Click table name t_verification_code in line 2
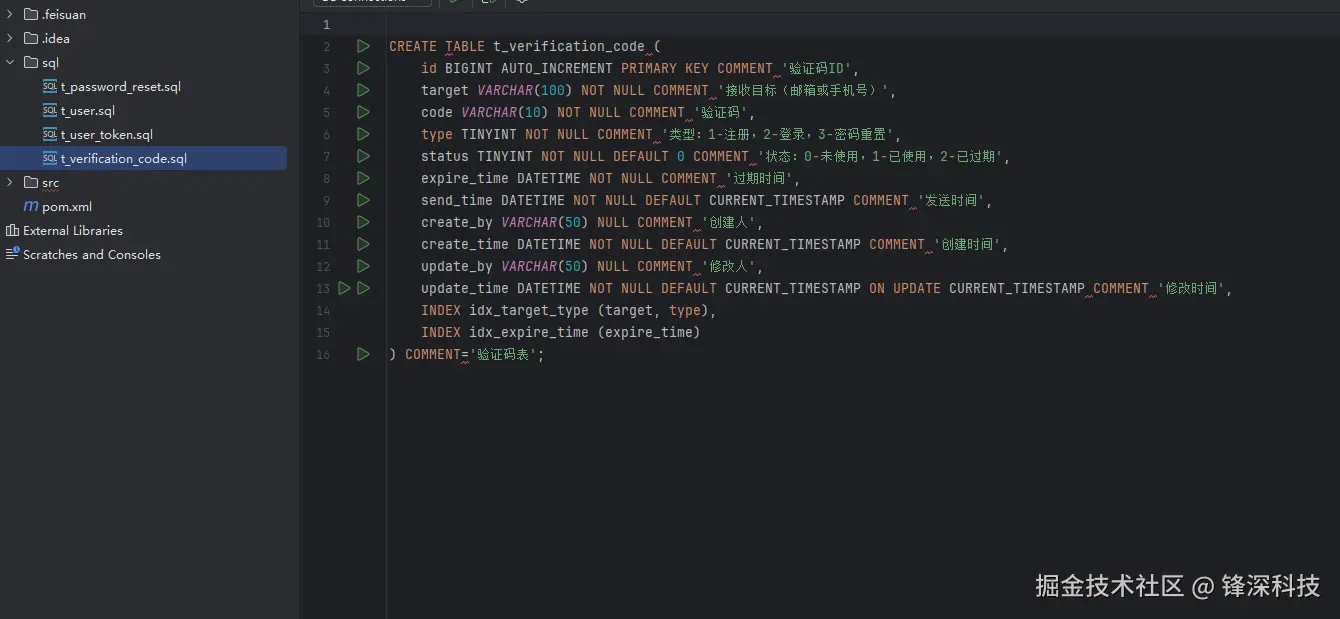Screen dimensions: 1340x619 569,46
